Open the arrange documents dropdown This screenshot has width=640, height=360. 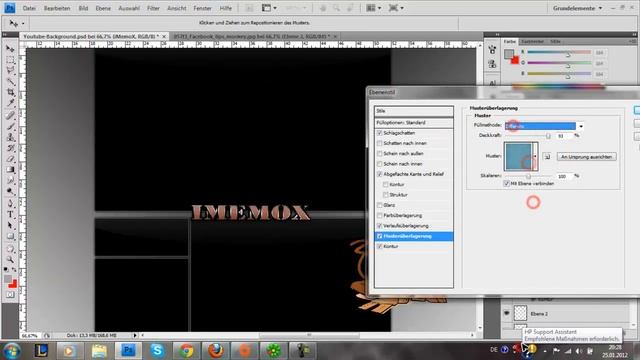click(x=373, y=8)
